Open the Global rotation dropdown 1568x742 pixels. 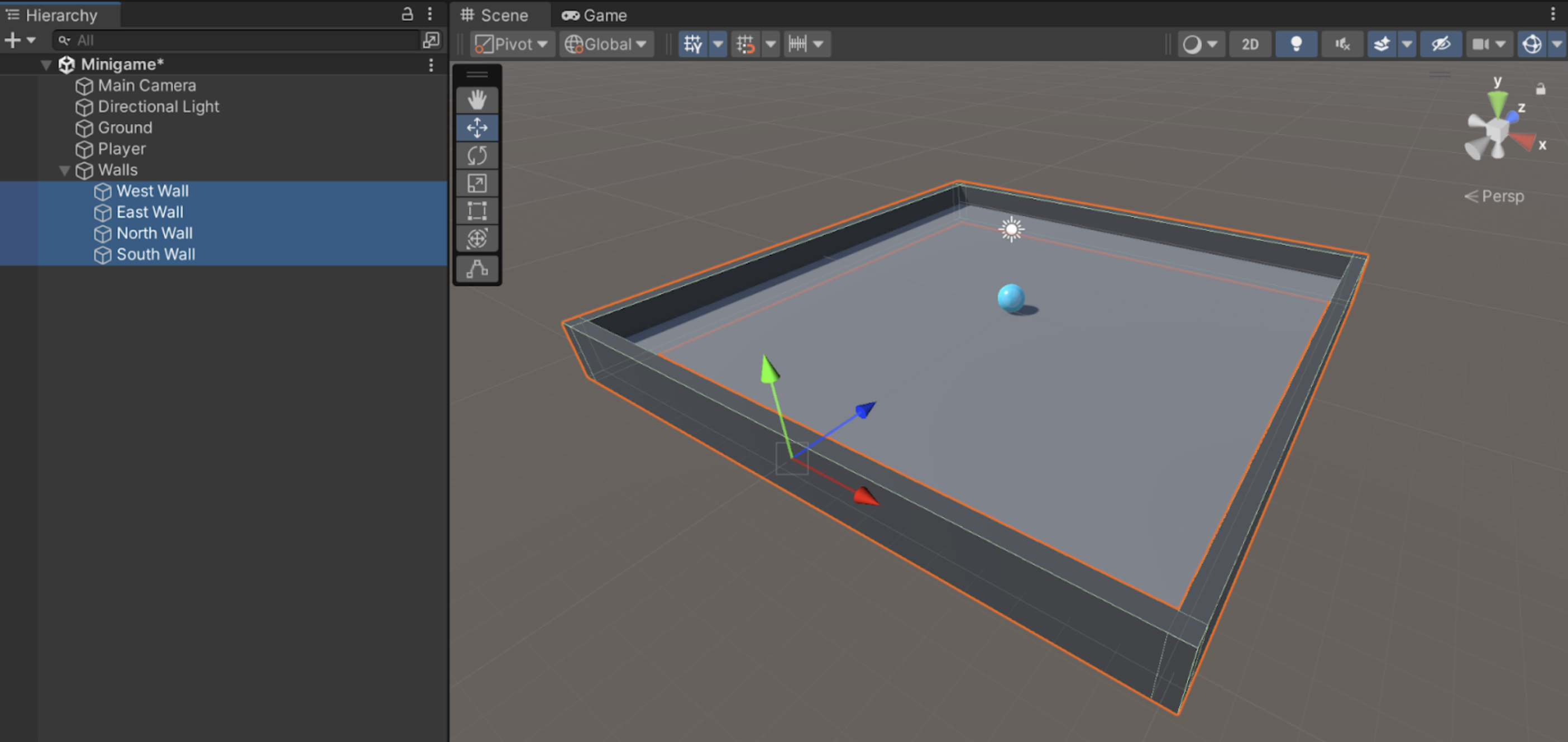(606, 44)
